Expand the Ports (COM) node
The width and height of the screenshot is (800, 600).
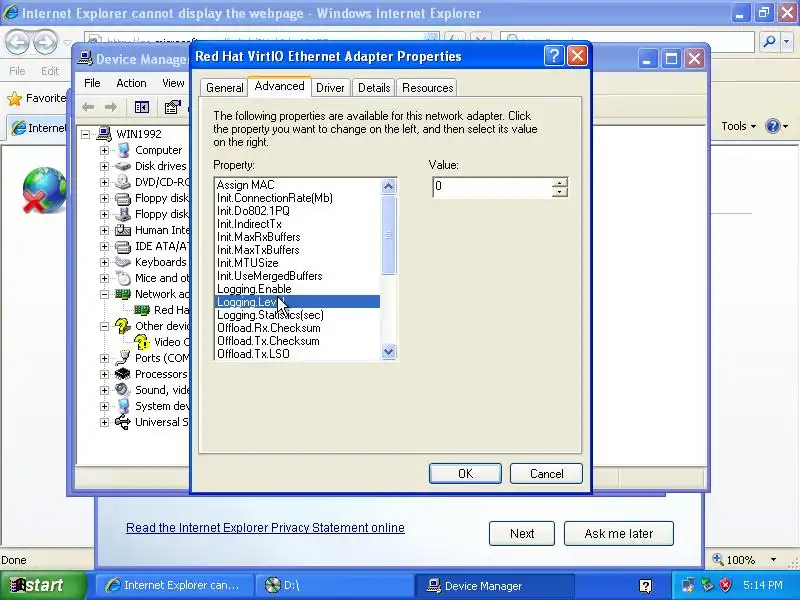coord(104,359)
